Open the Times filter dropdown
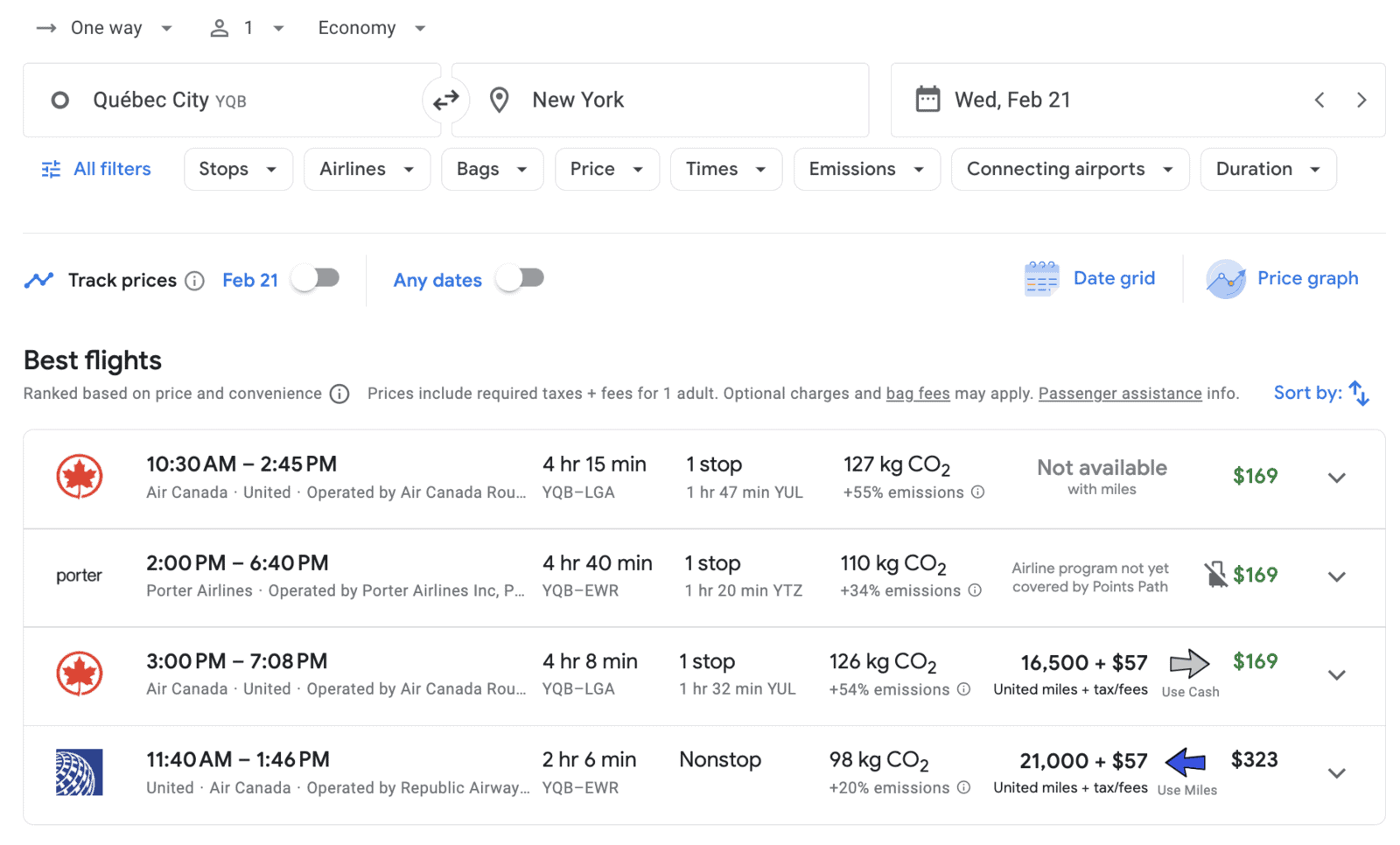This screenshot has width=1400, height=845. pyautogui.click(x=725, y=169)
